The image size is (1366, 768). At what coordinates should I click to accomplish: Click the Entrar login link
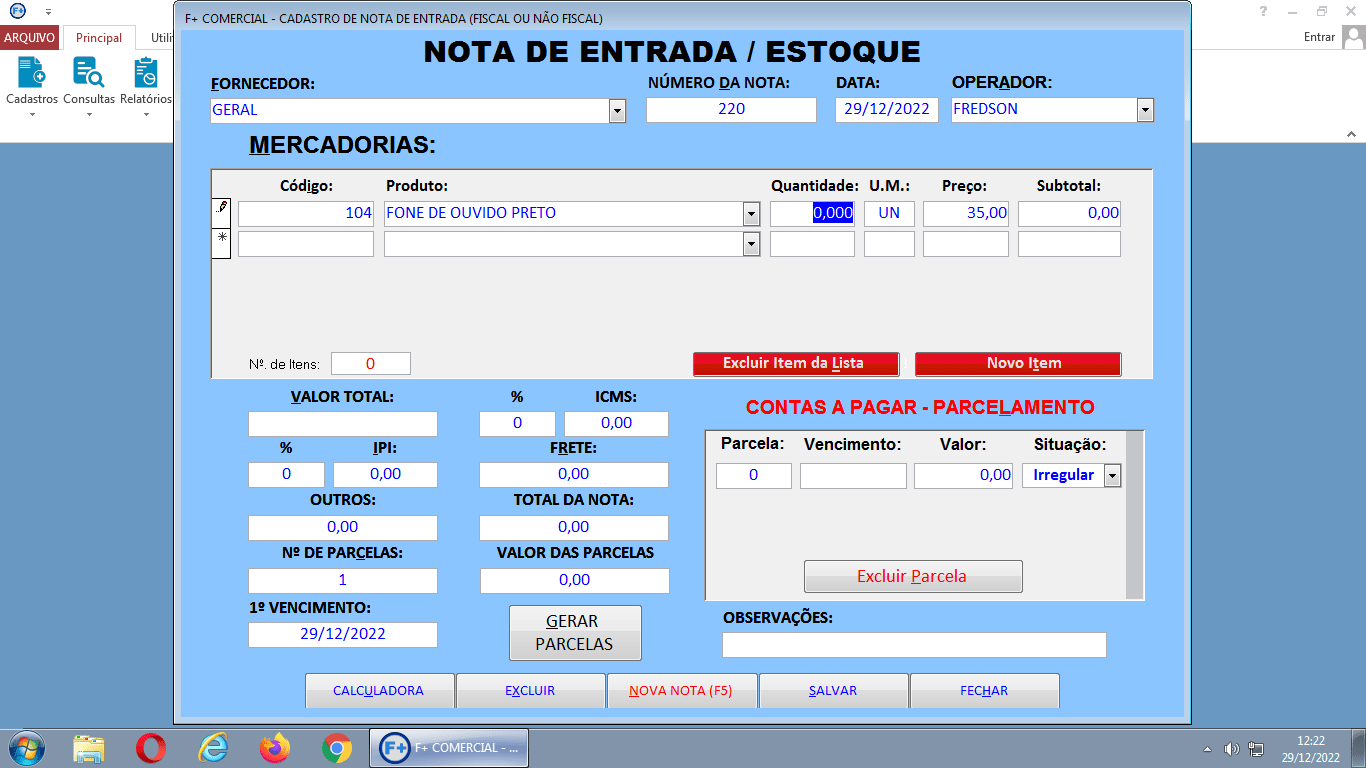[1319, 37]
